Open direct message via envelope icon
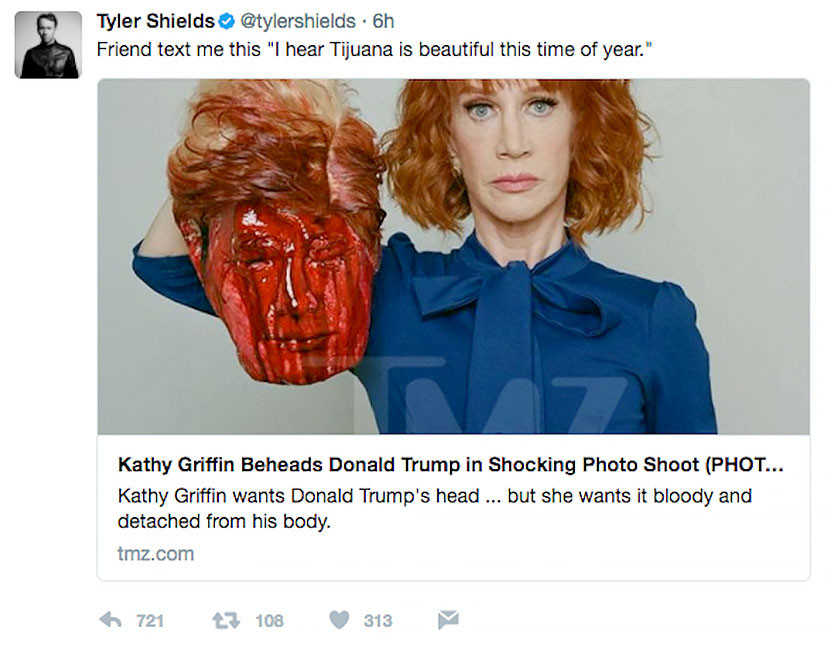This screenshot has width=827, height=645. click(x=448, y=620)
